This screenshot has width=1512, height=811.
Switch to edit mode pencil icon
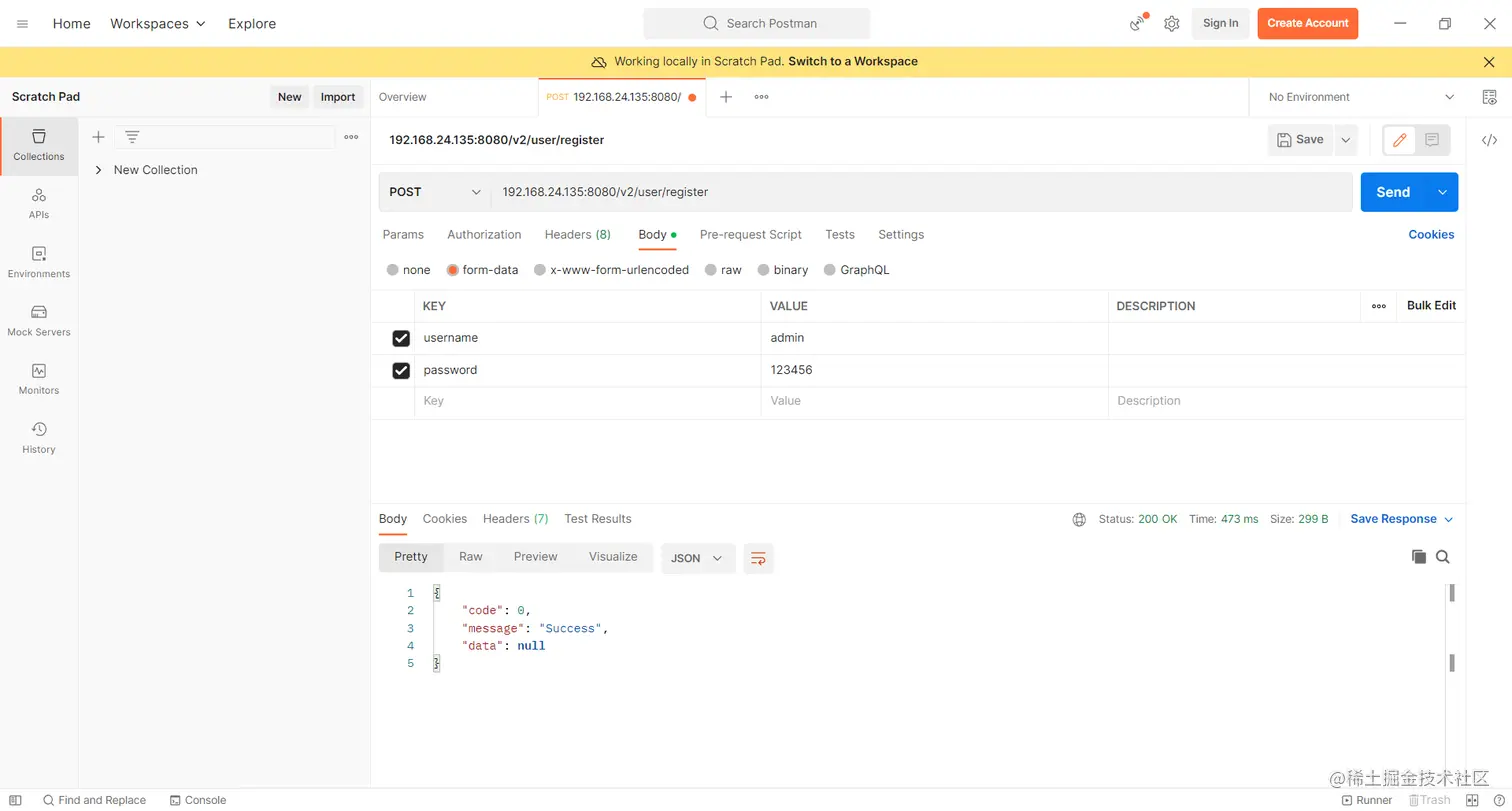tap(1400, 140)
